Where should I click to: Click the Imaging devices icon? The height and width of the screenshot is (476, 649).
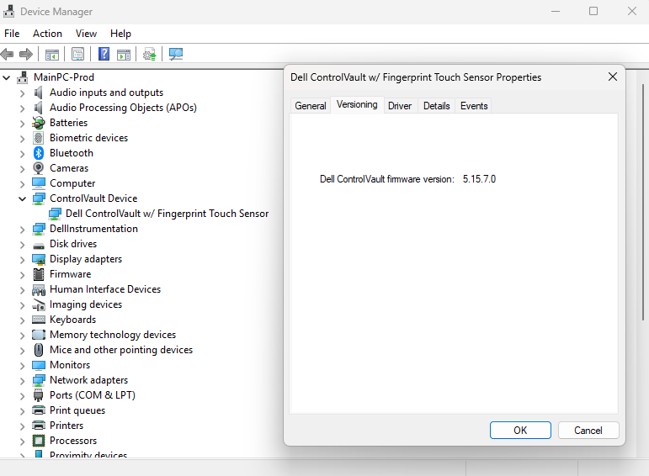click(38, 305)
